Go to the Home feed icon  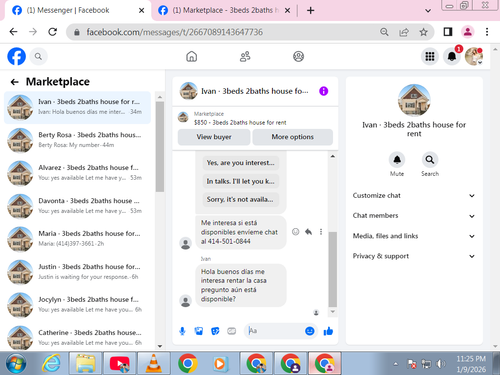click(191, 56)
